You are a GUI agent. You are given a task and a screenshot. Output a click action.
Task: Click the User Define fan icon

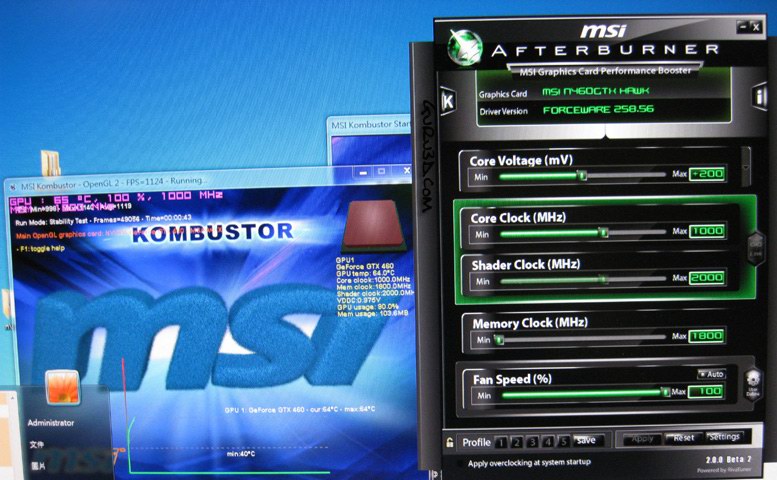[x=753, y=382]
